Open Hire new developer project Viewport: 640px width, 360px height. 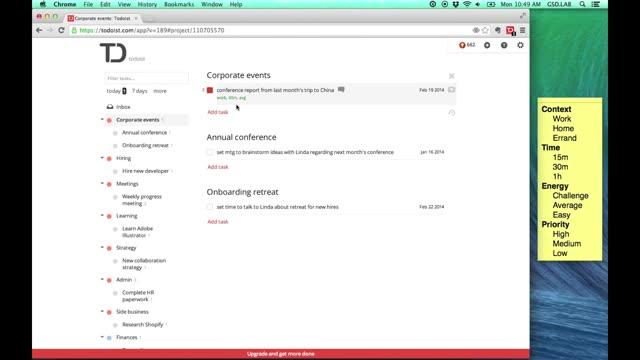[145, 171]
